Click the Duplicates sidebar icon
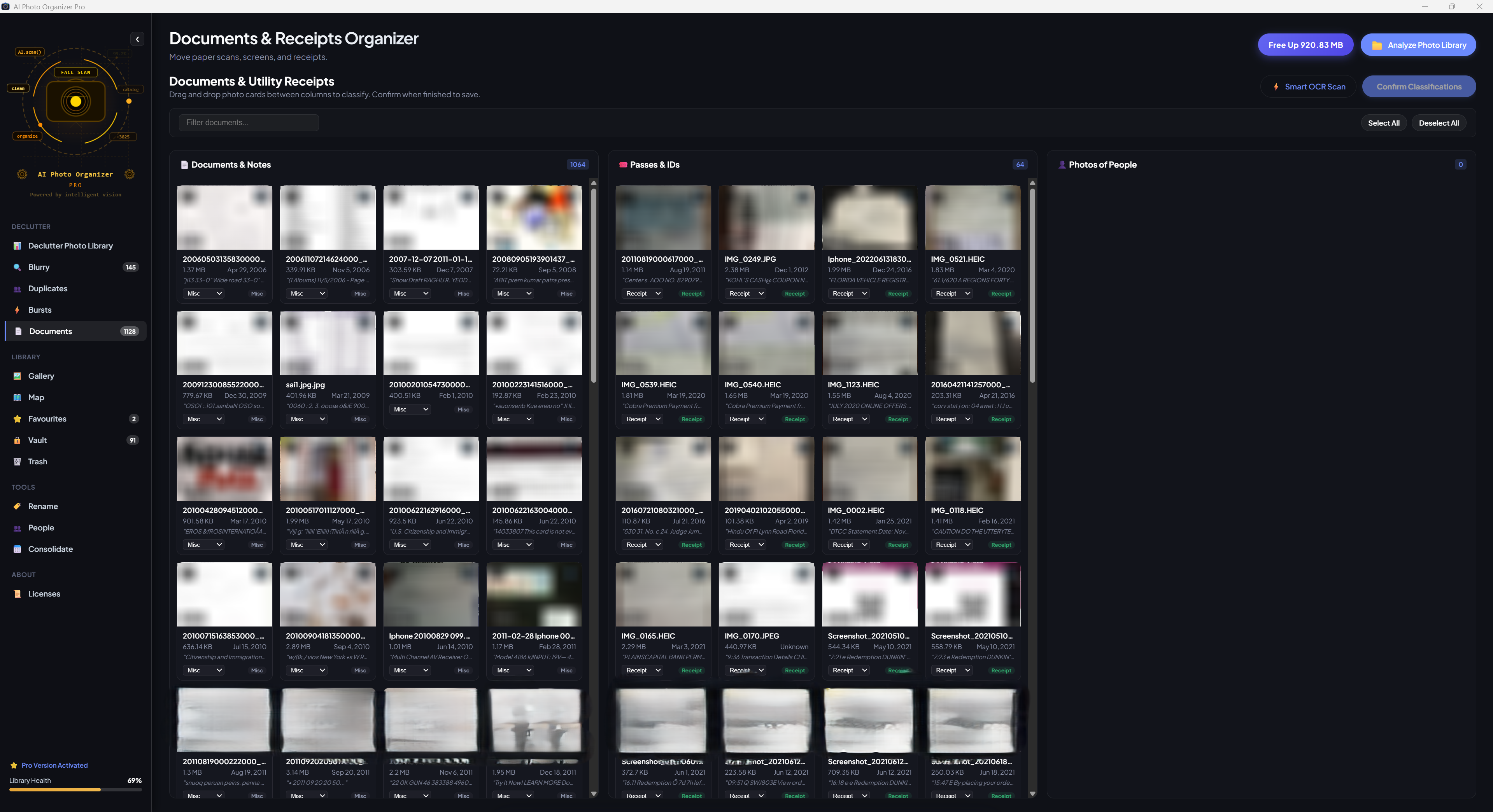The width and height of the screenshot is (1493, 812). tap(18, 289)
